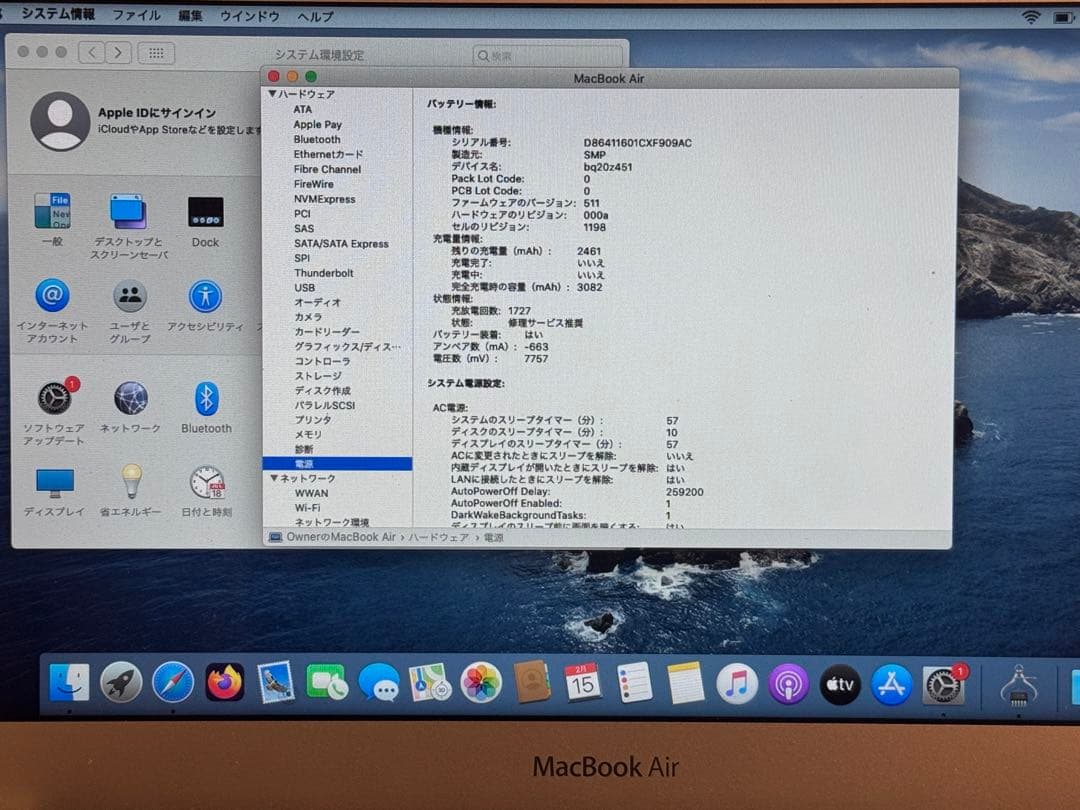
Task: Click OwnerのMacBook Air in path bar
Action: coord(341,537)
